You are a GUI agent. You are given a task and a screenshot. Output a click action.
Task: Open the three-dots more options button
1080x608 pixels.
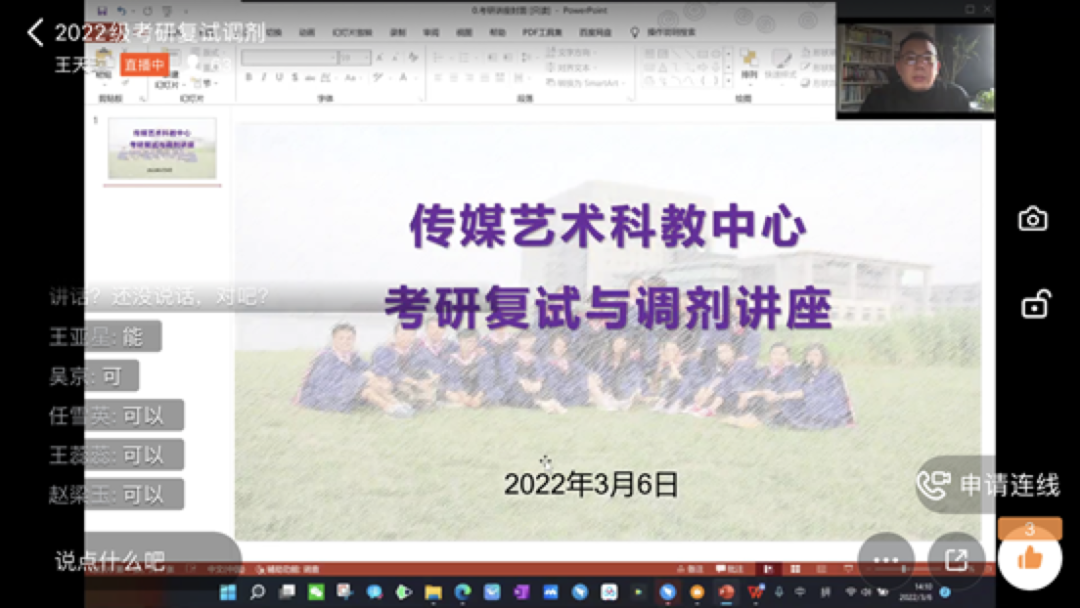(886, 560)
